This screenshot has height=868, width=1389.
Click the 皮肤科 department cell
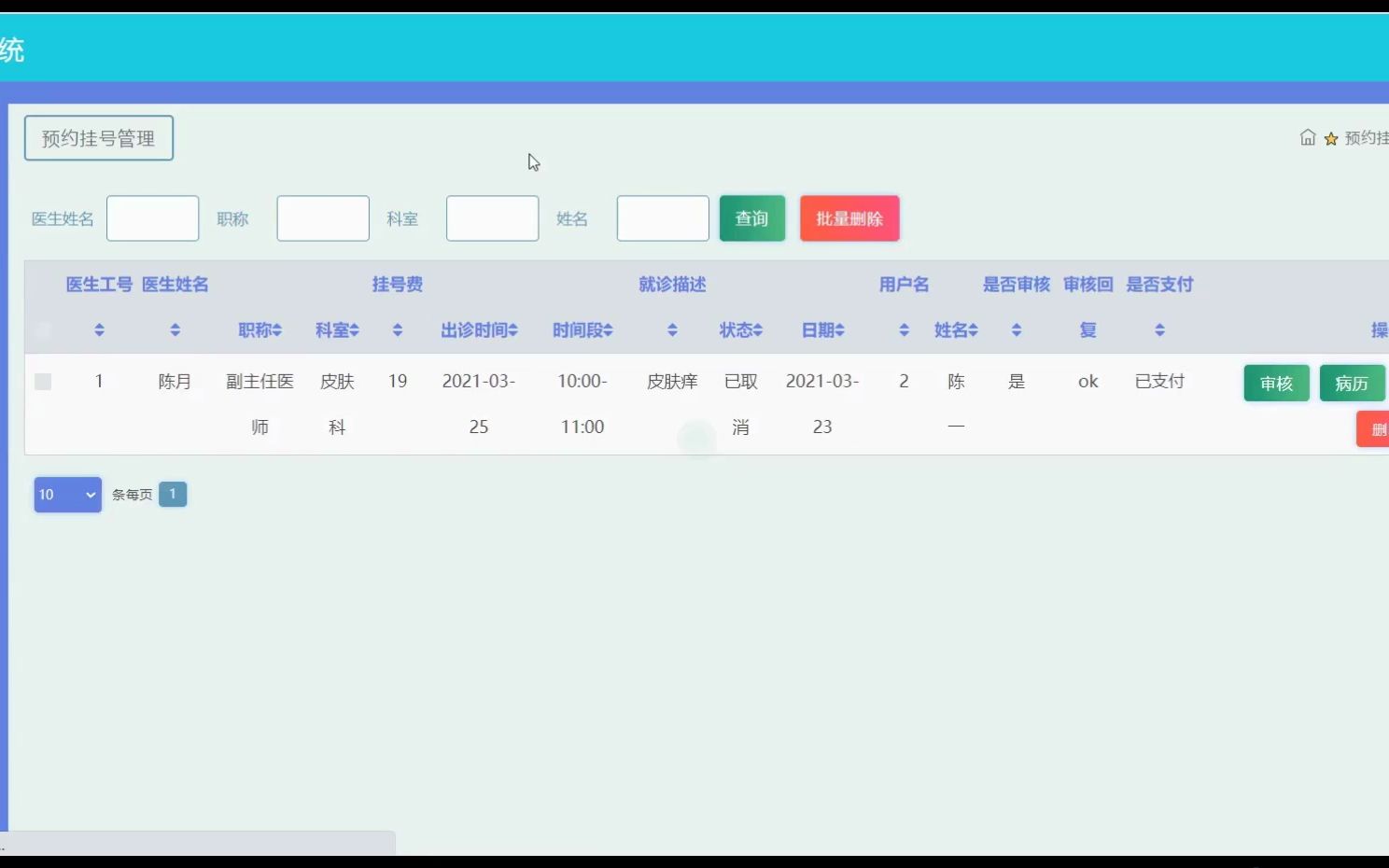coord(337,404)
